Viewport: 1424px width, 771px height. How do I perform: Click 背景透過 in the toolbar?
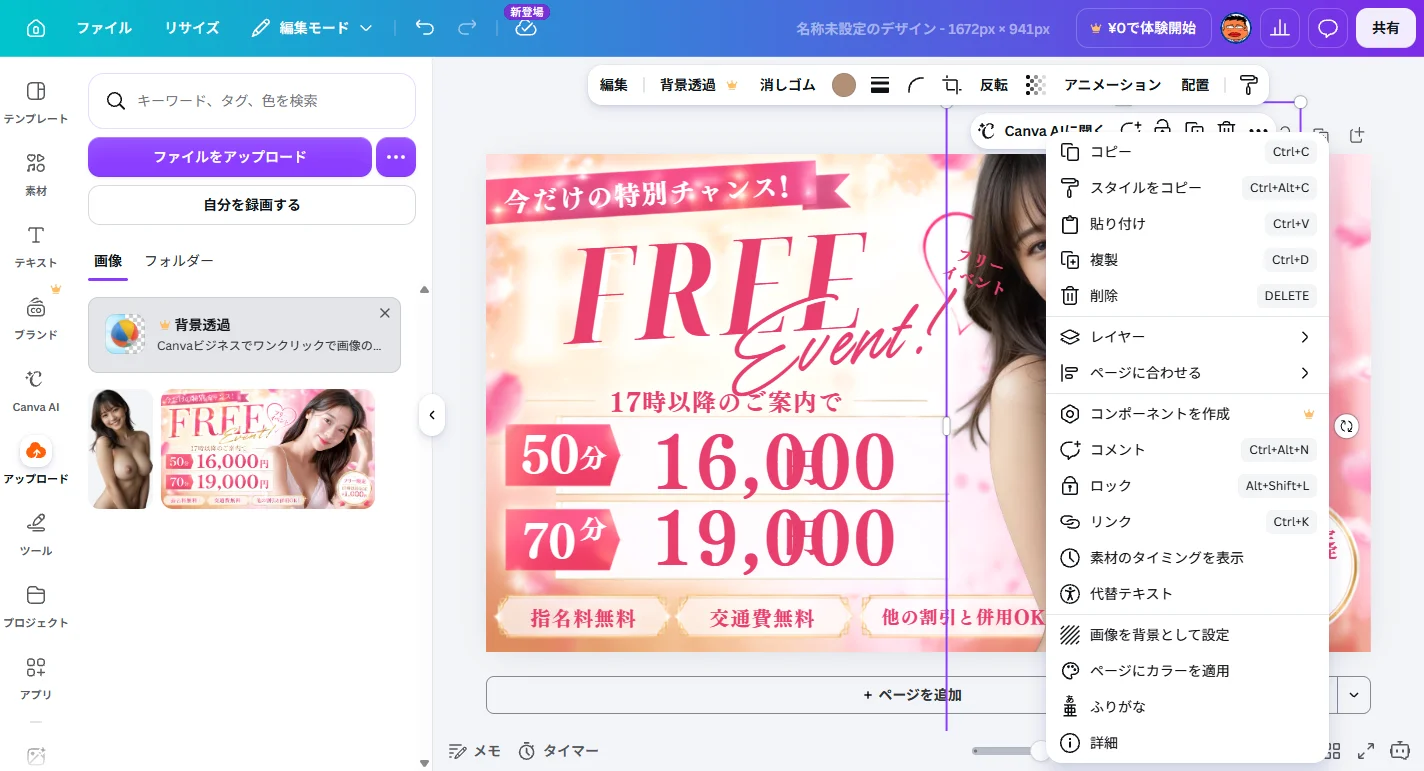[698, 85]
